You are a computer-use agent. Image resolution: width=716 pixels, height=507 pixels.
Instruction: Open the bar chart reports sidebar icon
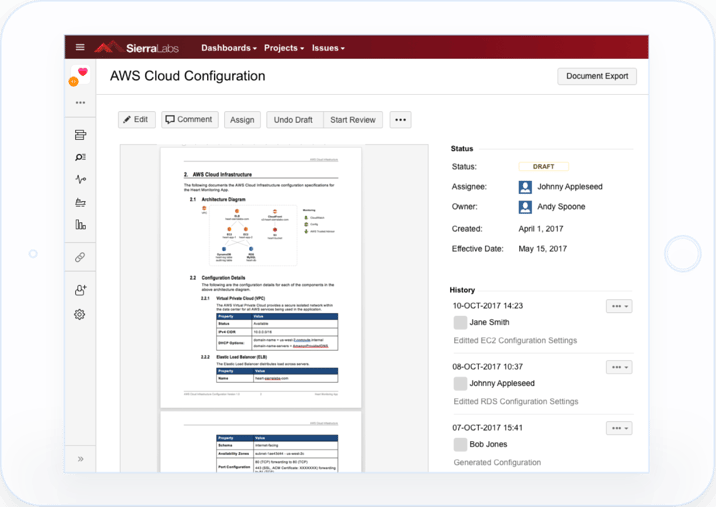click(80, 225)
